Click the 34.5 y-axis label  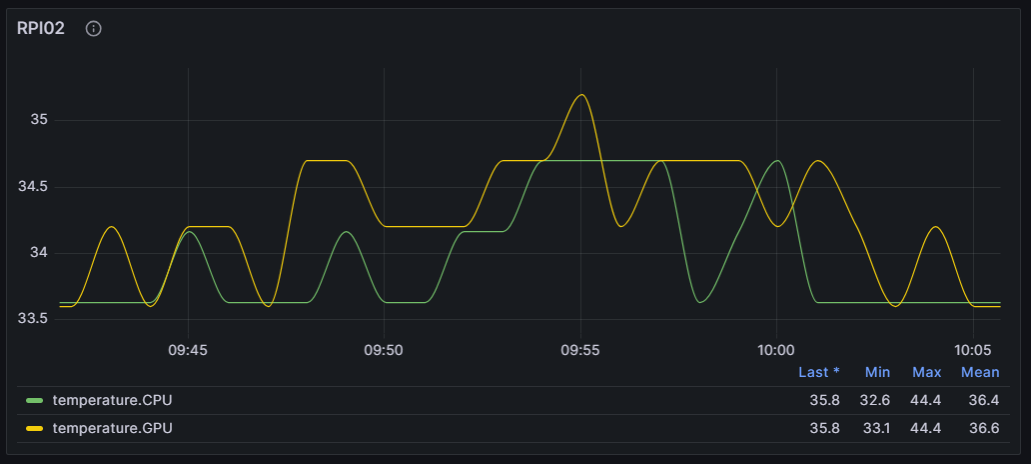[39, 186]
